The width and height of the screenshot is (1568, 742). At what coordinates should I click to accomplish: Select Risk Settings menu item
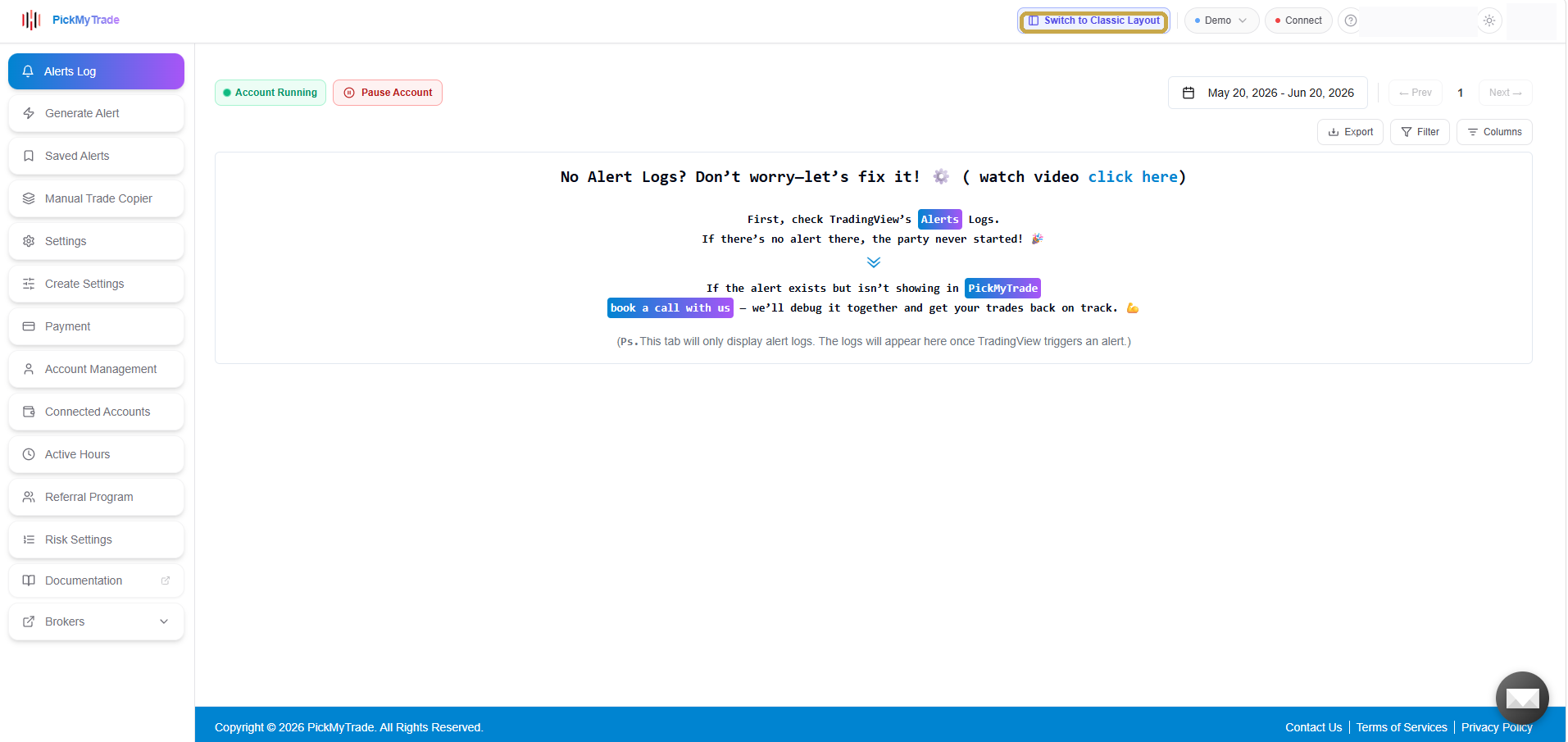tap(96, 539)
